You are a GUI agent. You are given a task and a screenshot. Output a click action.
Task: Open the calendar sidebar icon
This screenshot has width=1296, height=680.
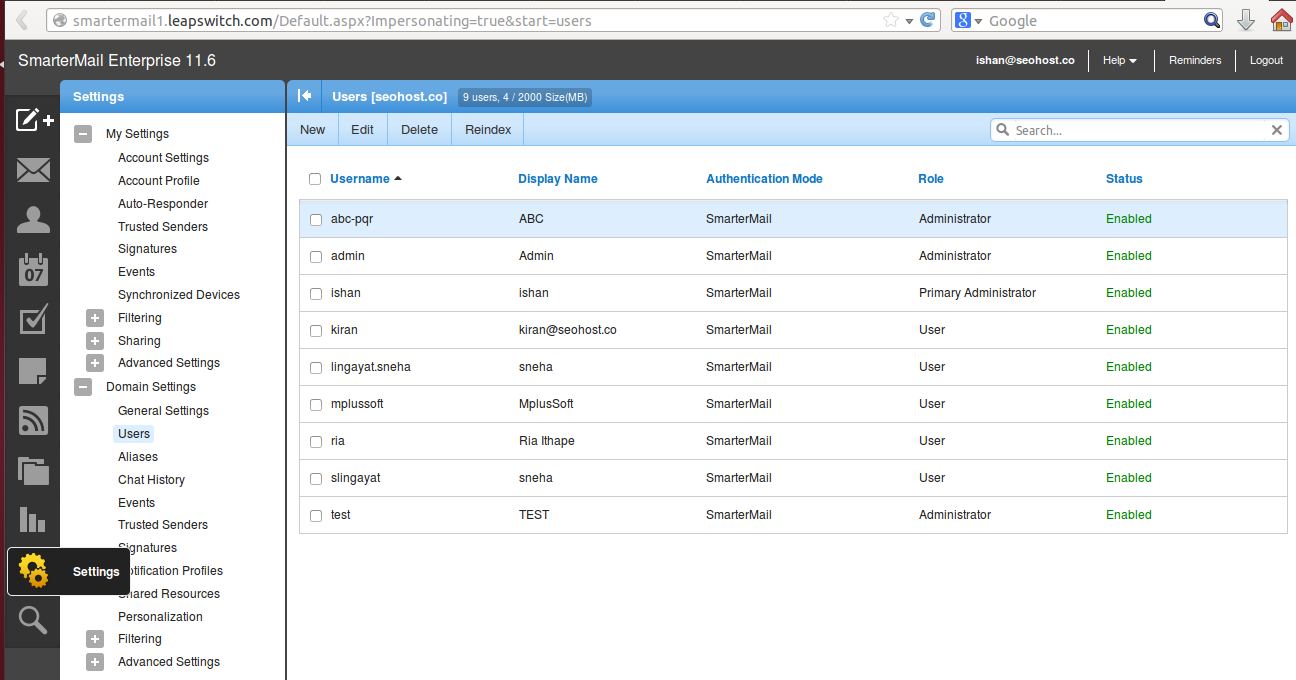pos(33,270)
